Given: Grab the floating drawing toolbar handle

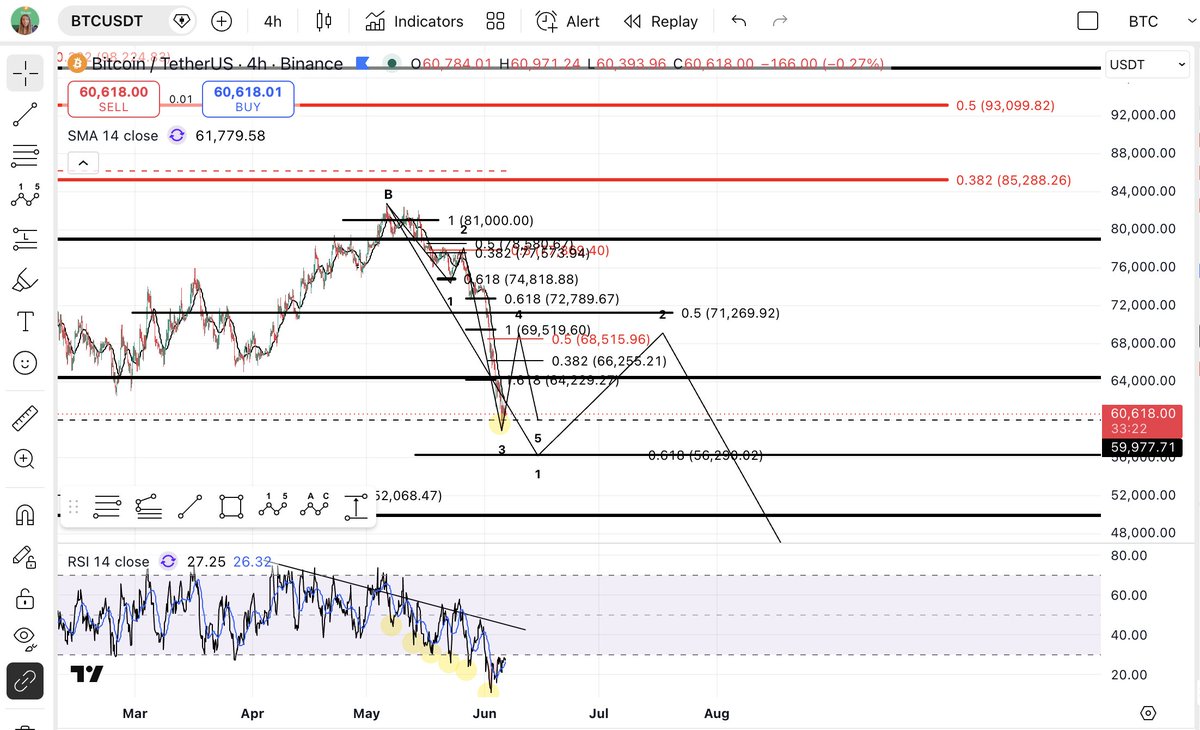Looking at the screenshot, I should coord(72,506).
